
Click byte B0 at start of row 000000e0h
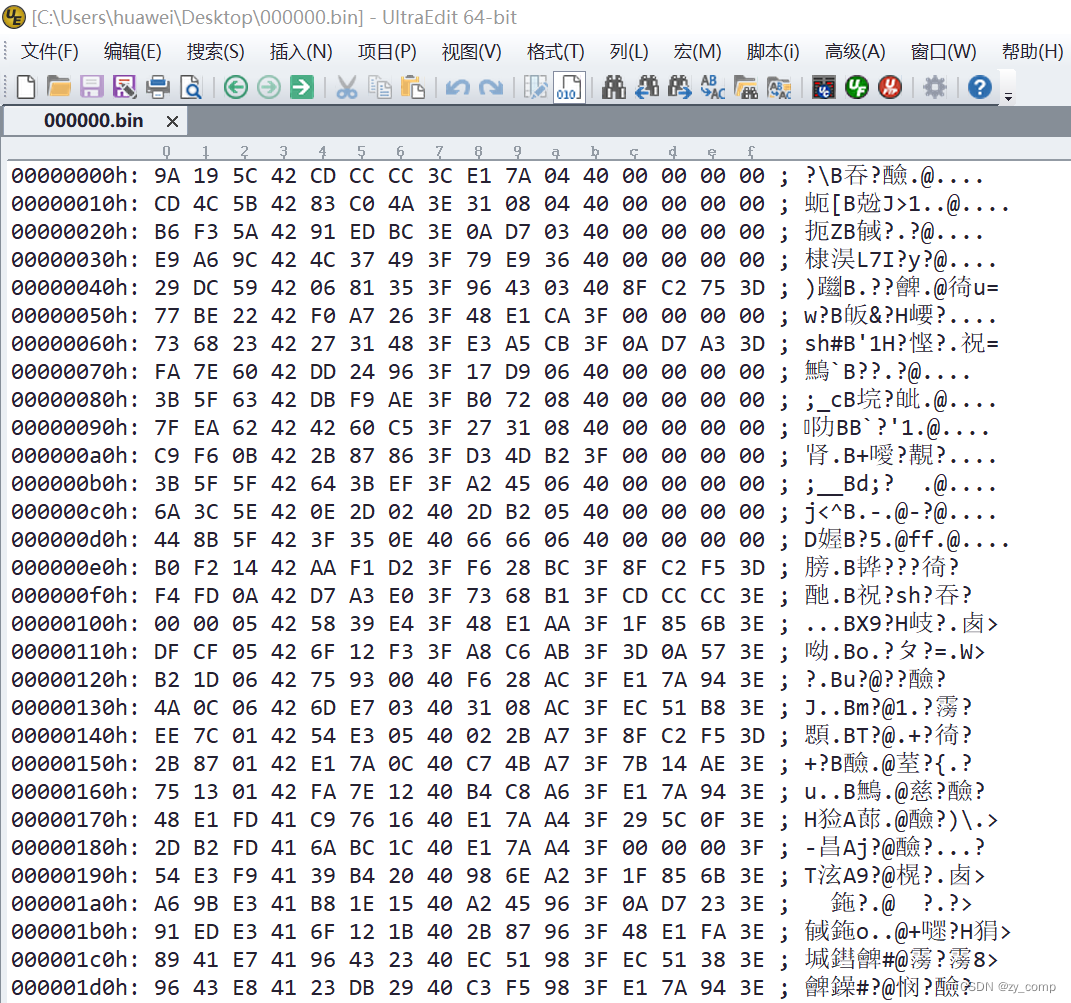pyautogui.click(x=167, y=568)
